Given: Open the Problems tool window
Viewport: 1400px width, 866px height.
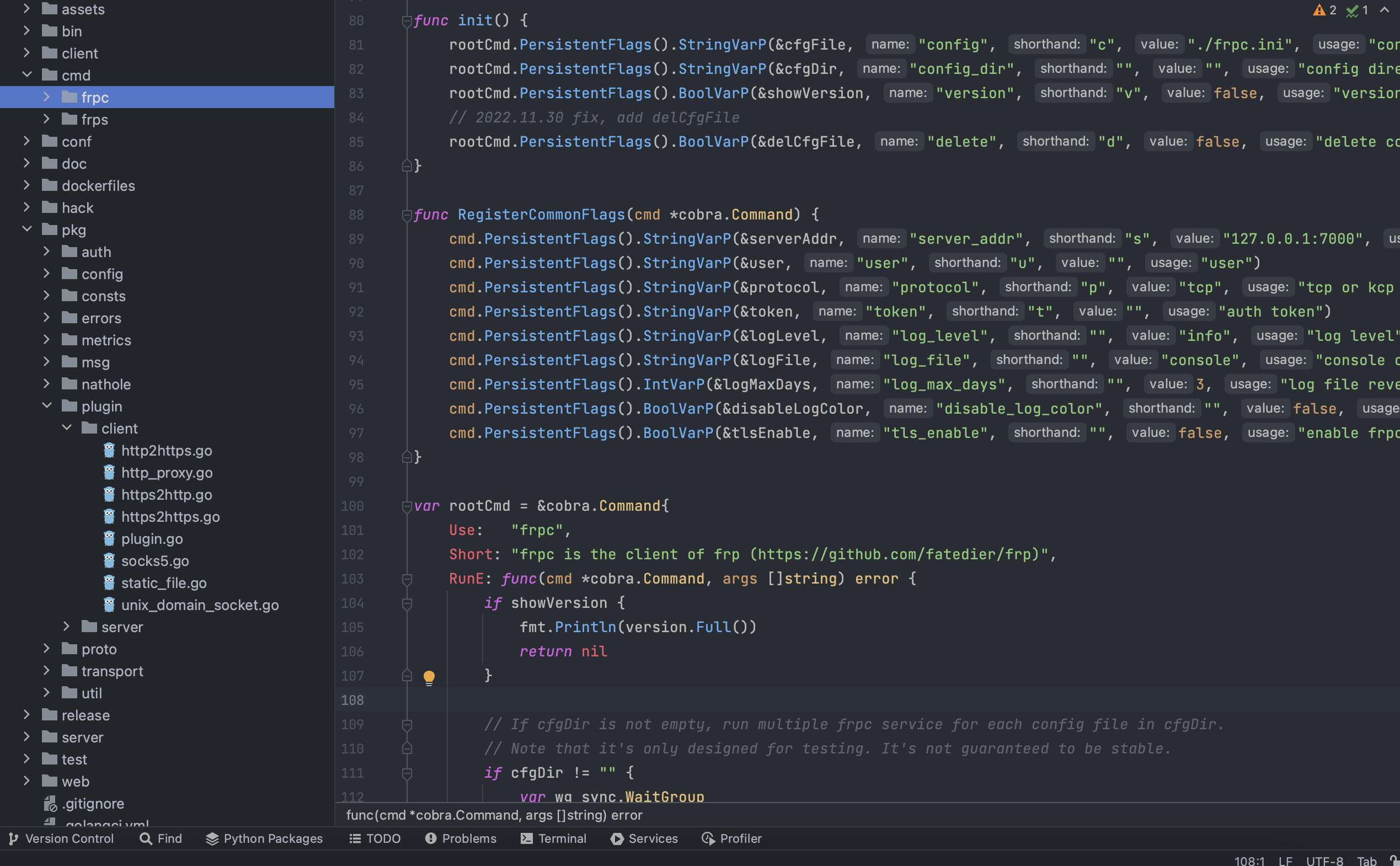Looking at the screenshot, I should click(461, 838).
